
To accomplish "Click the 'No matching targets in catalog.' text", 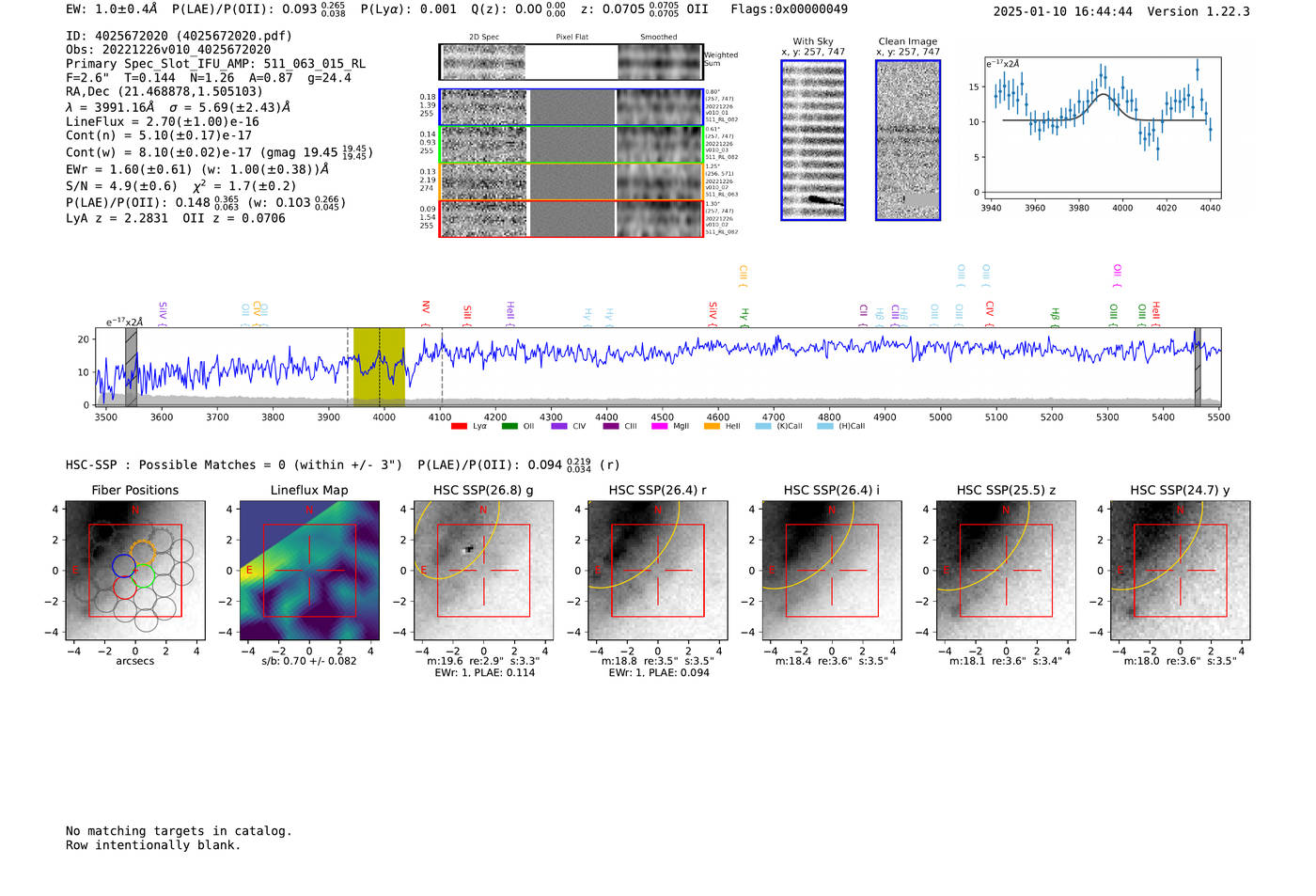I will (179, 831).
